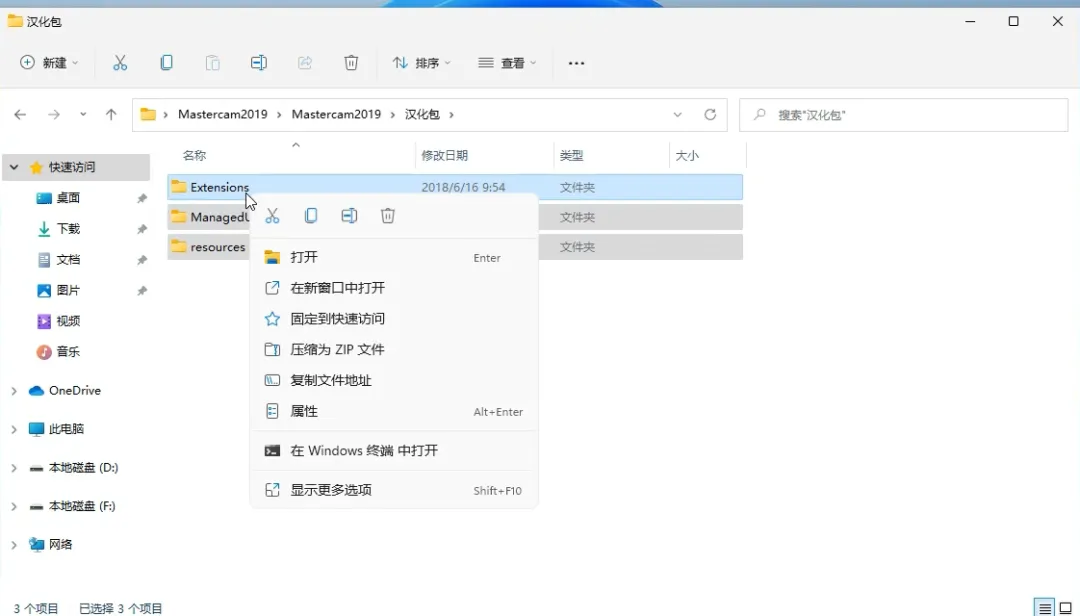Screen dimensions: 1080x616
Task: Unpin Desktop (桌面) via its pin icon
Action: tap(142, 198)
